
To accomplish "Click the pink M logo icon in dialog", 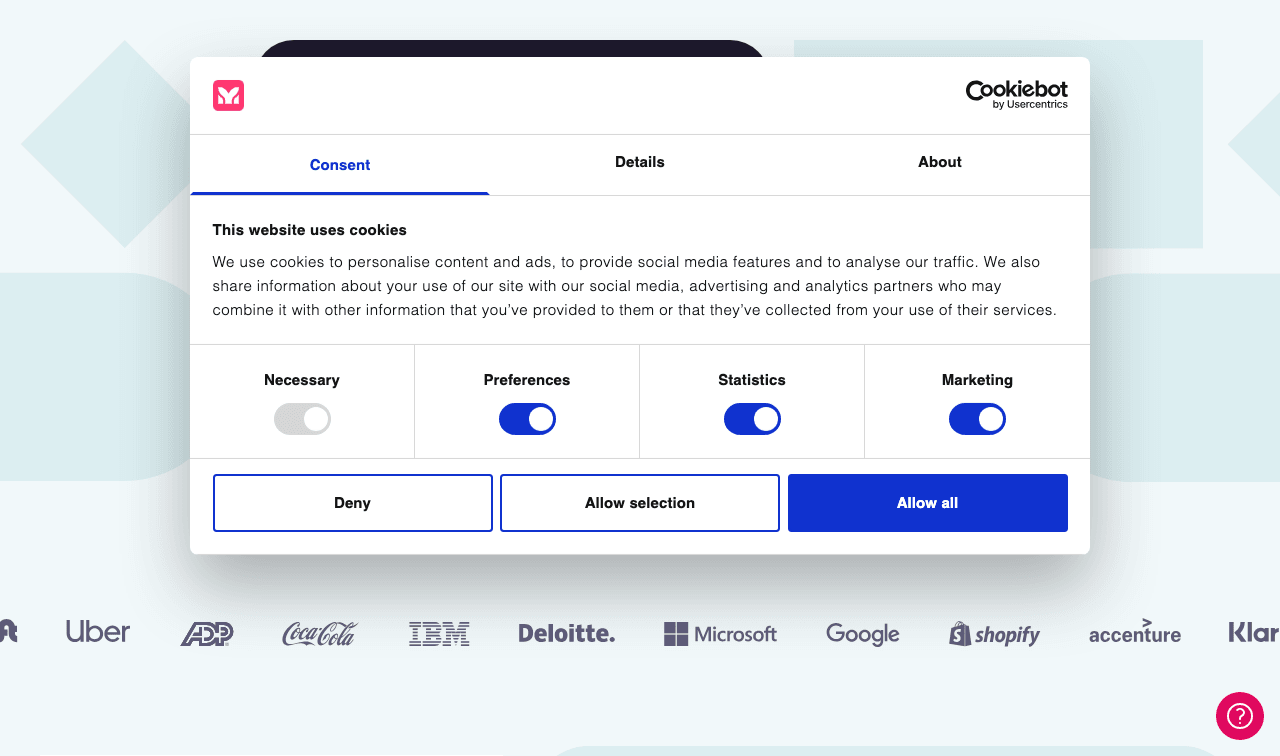I will tap(228, 96).
